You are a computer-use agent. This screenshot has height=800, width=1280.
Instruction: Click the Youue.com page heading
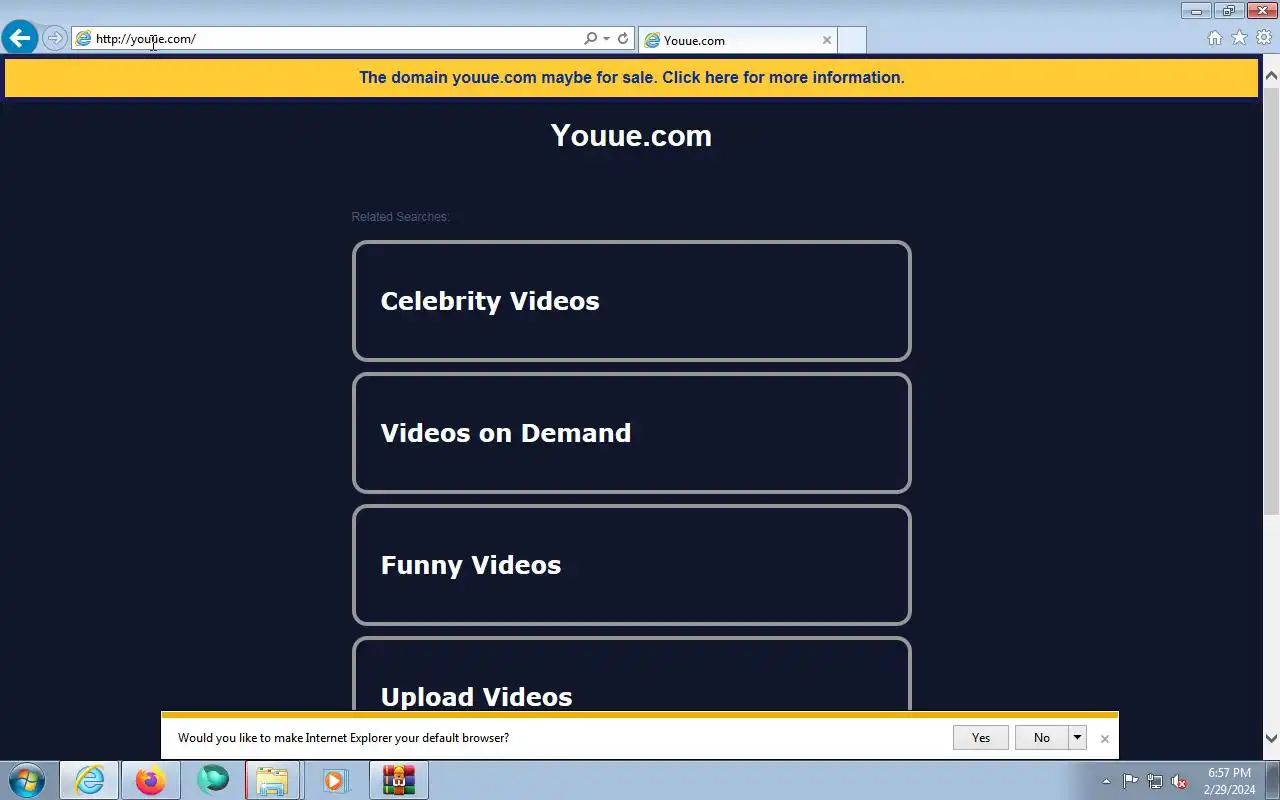pyautogui.click(x=631, y=135)
